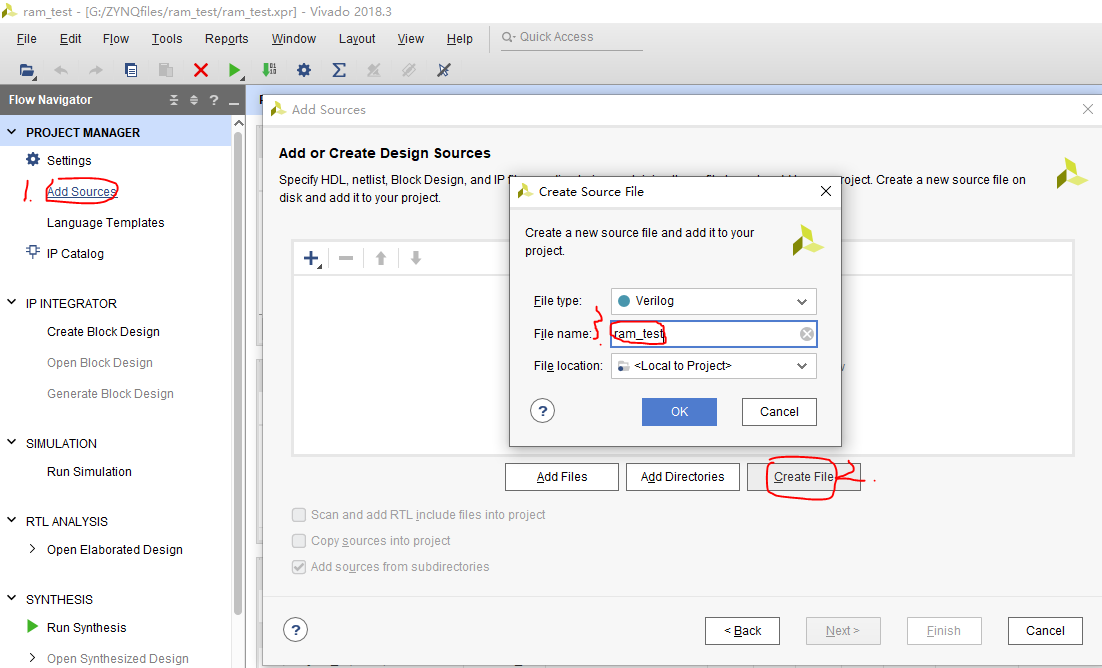Open the Reports menu

pos(226,39)
